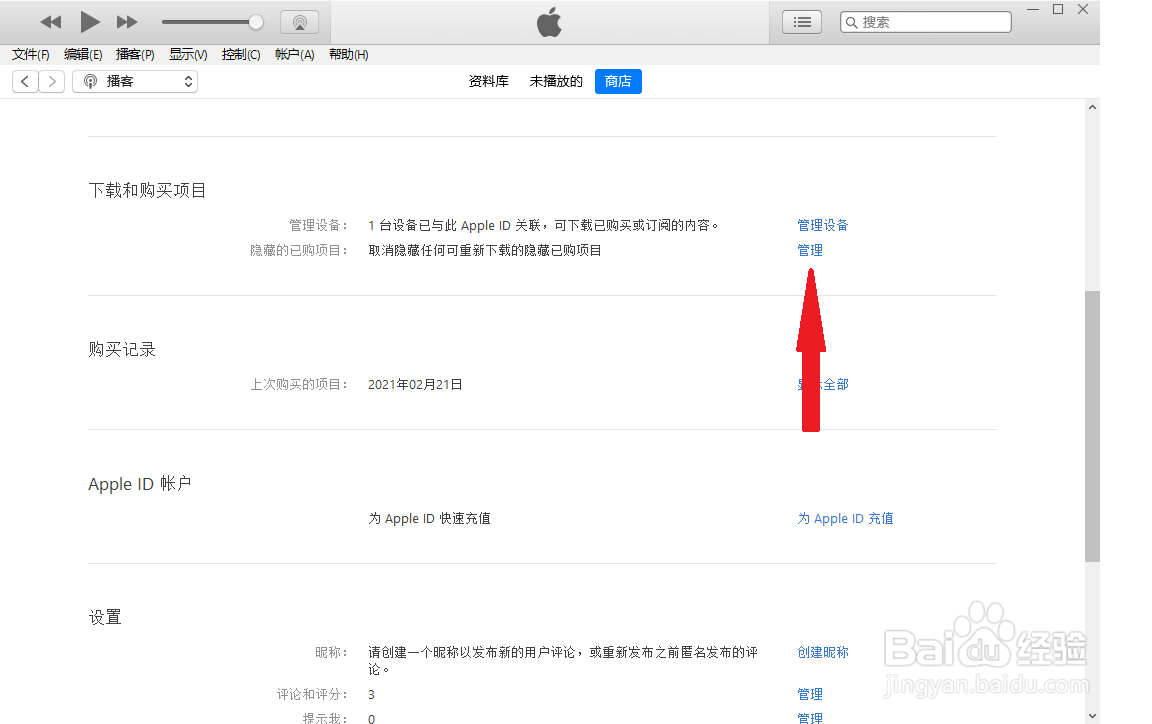The width and height of the screenshot is (1152, 724).
Task: Click the 上次购买的项目 label
Action: (299, 384)
